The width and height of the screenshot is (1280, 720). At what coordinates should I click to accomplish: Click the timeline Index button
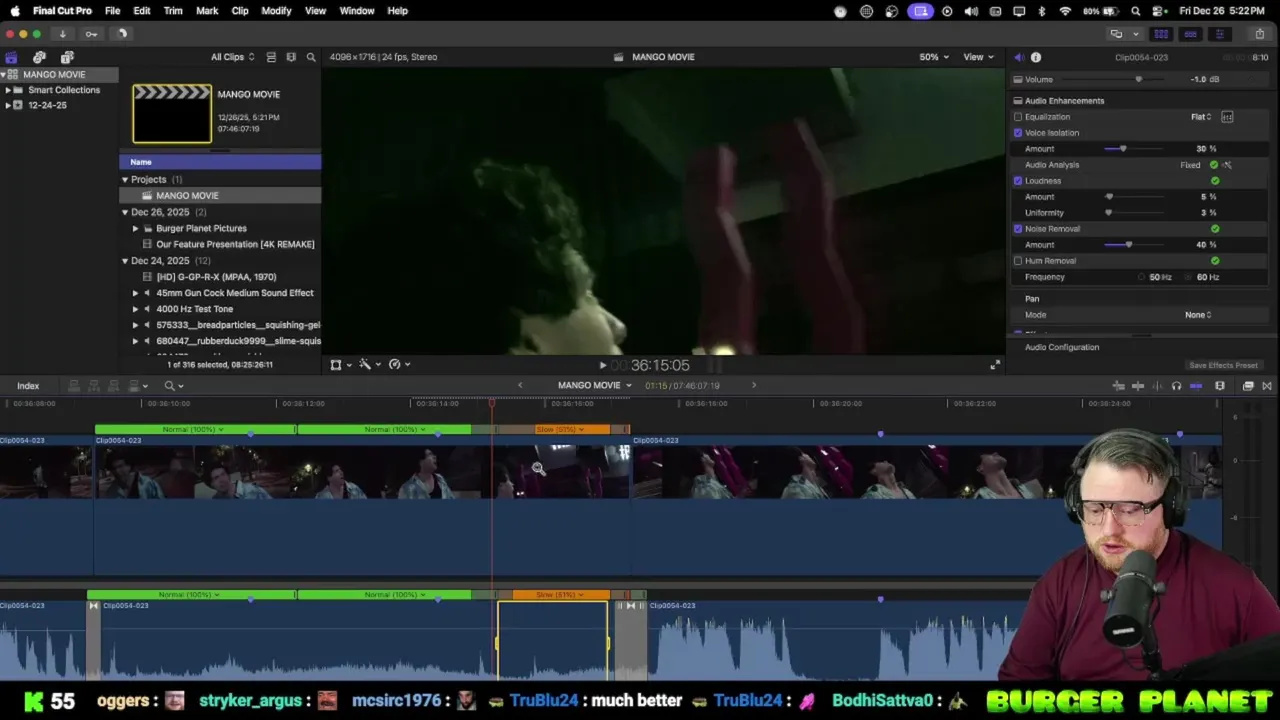click(28, 386)
